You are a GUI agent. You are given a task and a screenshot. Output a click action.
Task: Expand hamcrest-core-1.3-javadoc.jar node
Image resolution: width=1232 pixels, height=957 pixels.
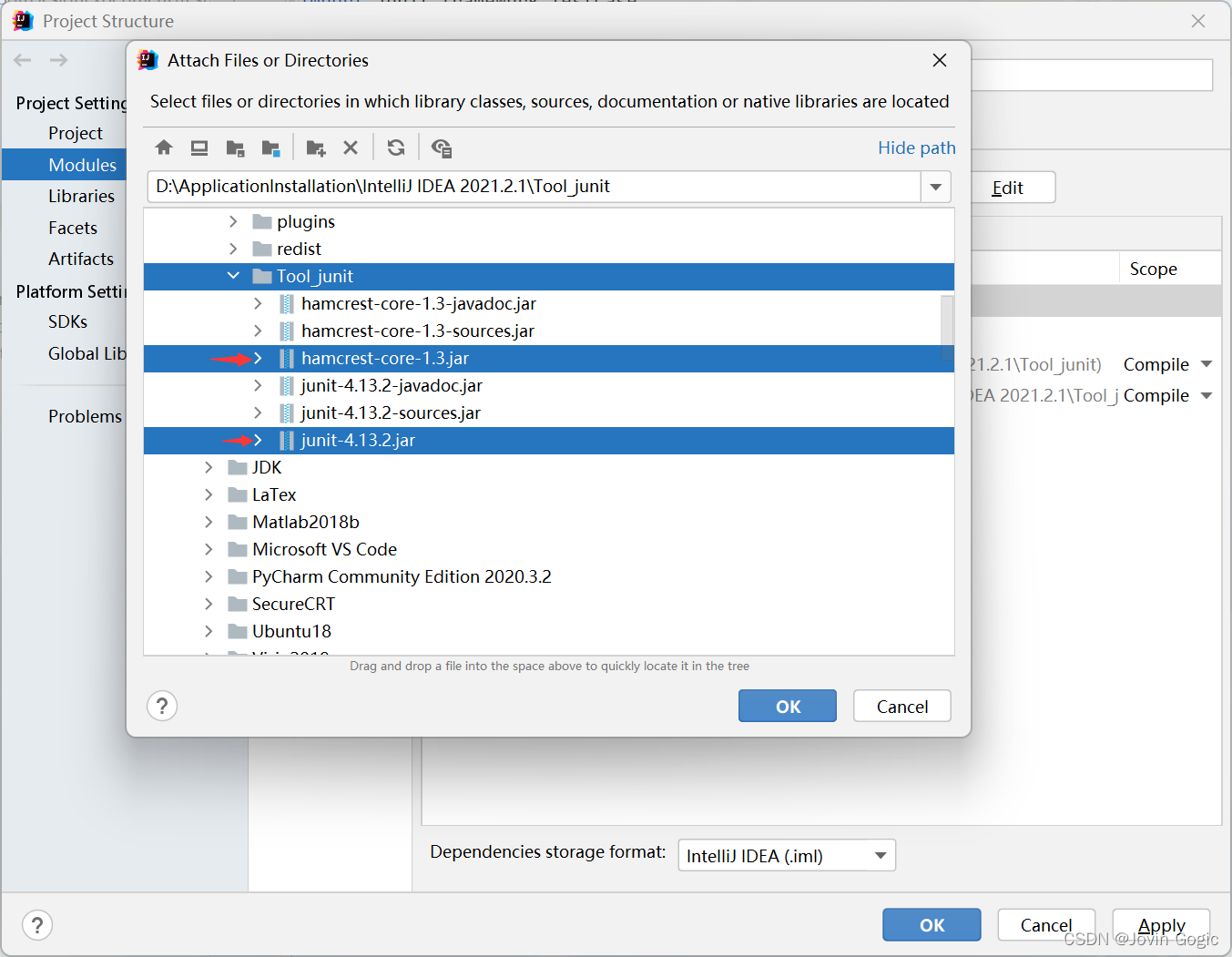pyautogui.click(x=258, y=303)
